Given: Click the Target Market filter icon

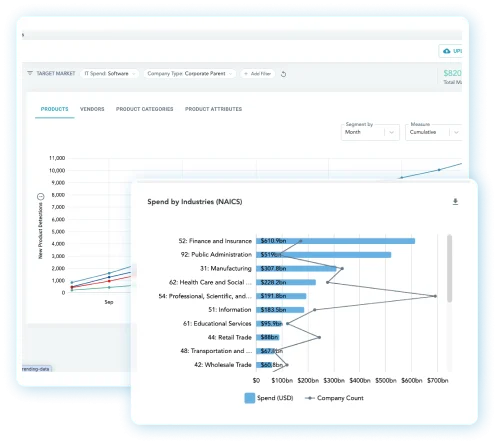Looking at the screenshot, I should pyautogui.click(x=30, y=73).
